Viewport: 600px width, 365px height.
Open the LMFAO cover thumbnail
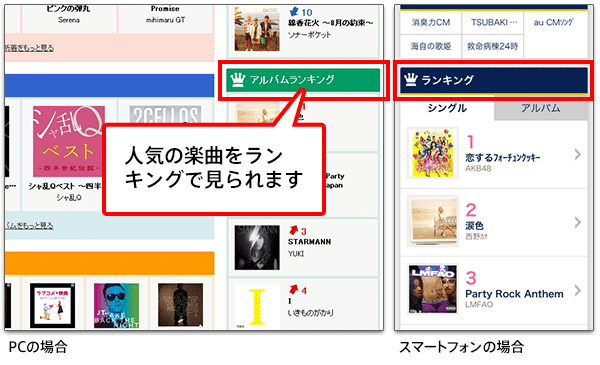coord(432,289)
